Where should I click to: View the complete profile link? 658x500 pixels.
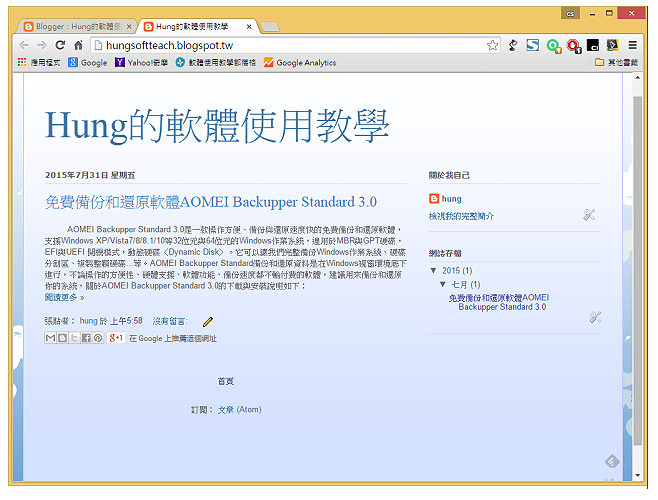461,216
